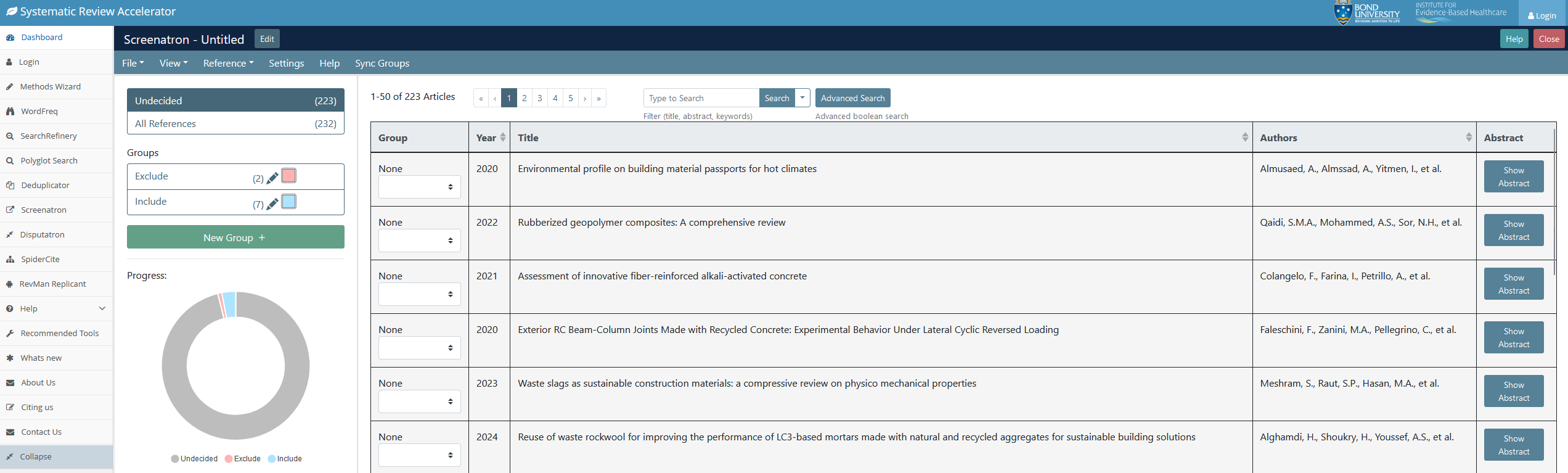Click the Deduplicator icon in sidebar
Viewport: 1568px width, 473px height.
coord(10,185)
